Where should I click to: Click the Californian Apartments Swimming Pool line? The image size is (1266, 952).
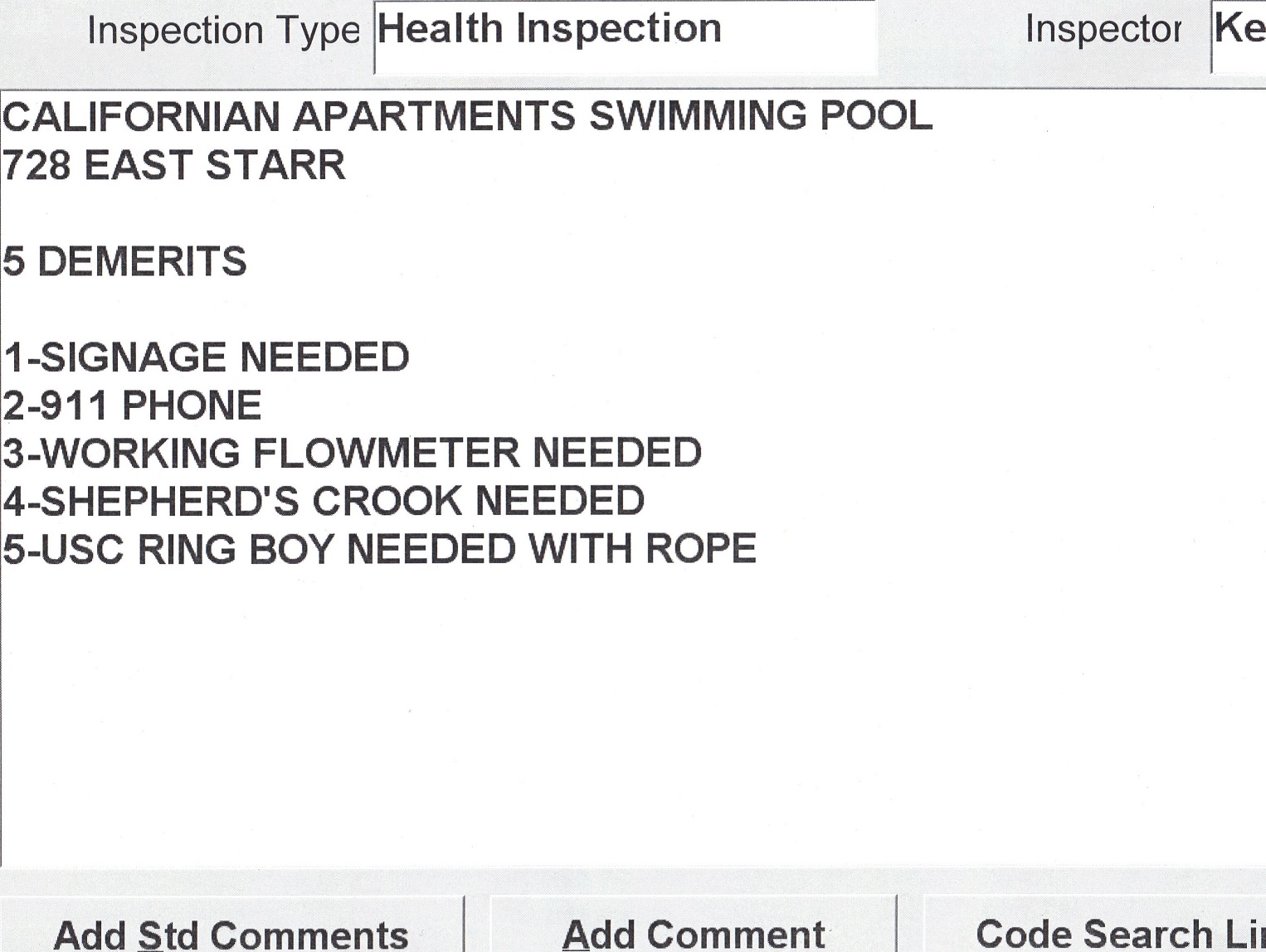pos(467,116)
